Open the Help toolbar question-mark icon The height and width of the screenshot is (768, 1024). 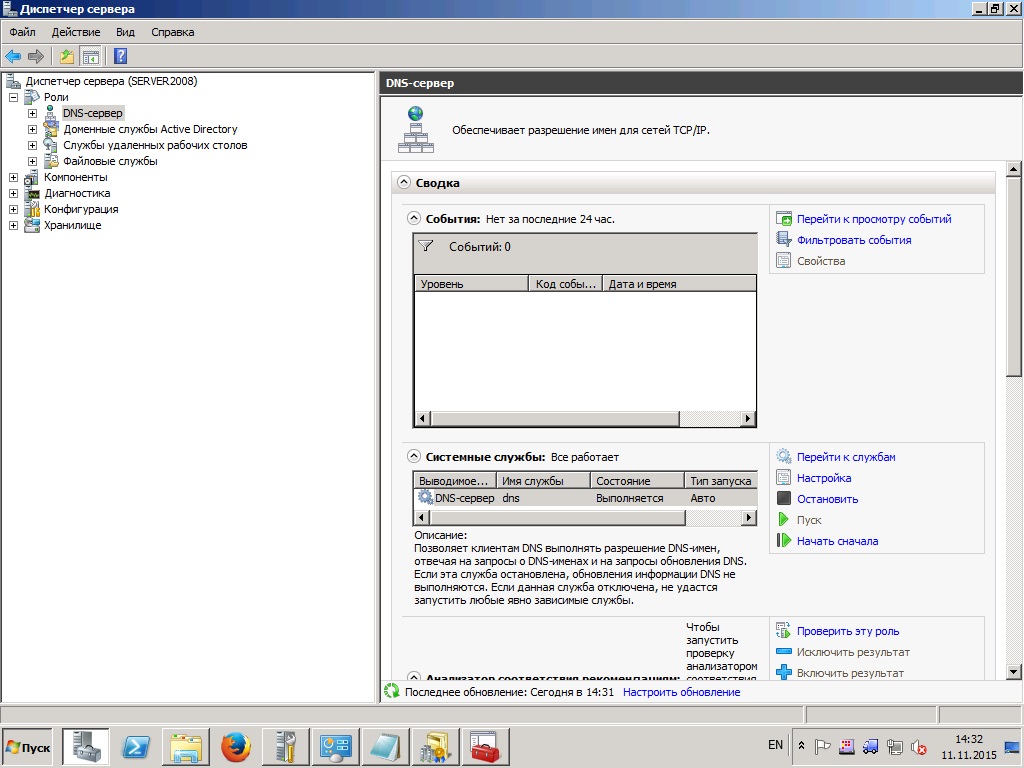click(x=120, y=56)
